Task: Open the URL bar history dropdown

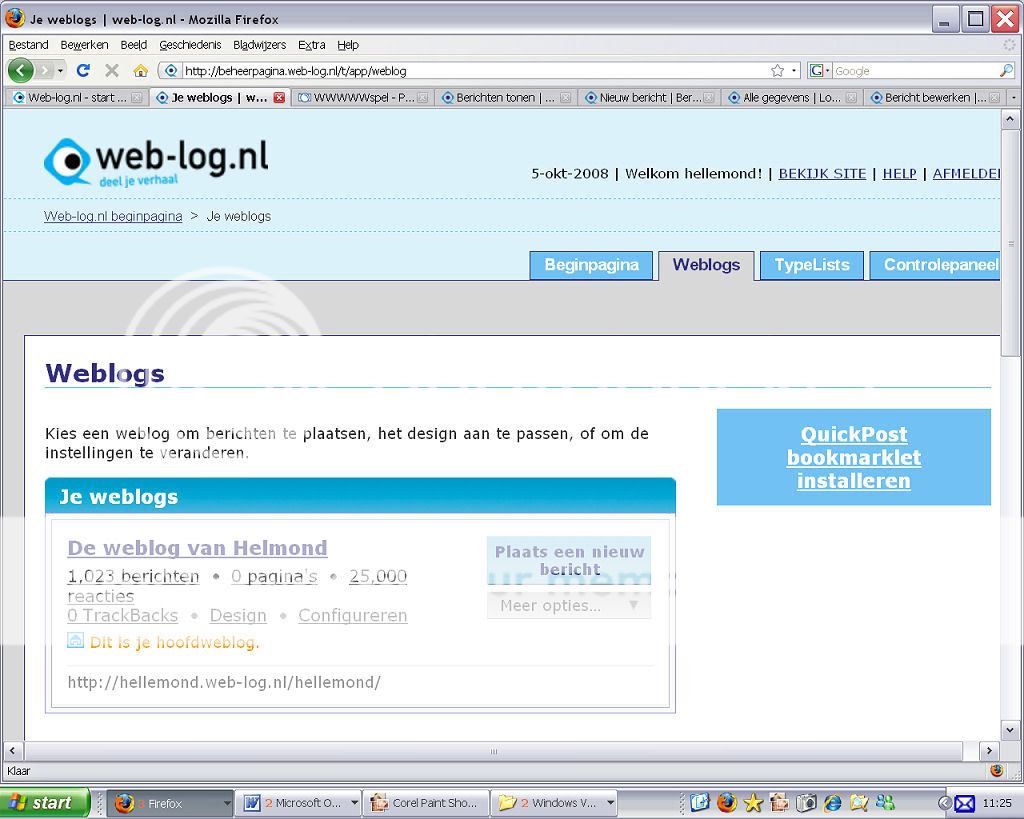Action: click(x=795, y=71)
